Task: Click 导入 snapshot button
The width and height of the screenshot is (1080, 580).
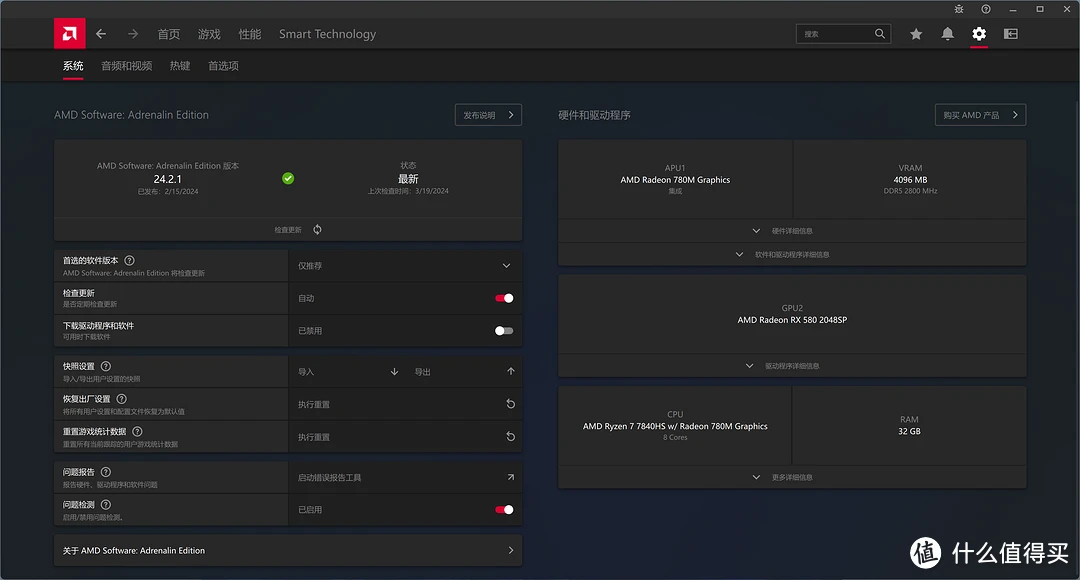Action: (306, 372)
